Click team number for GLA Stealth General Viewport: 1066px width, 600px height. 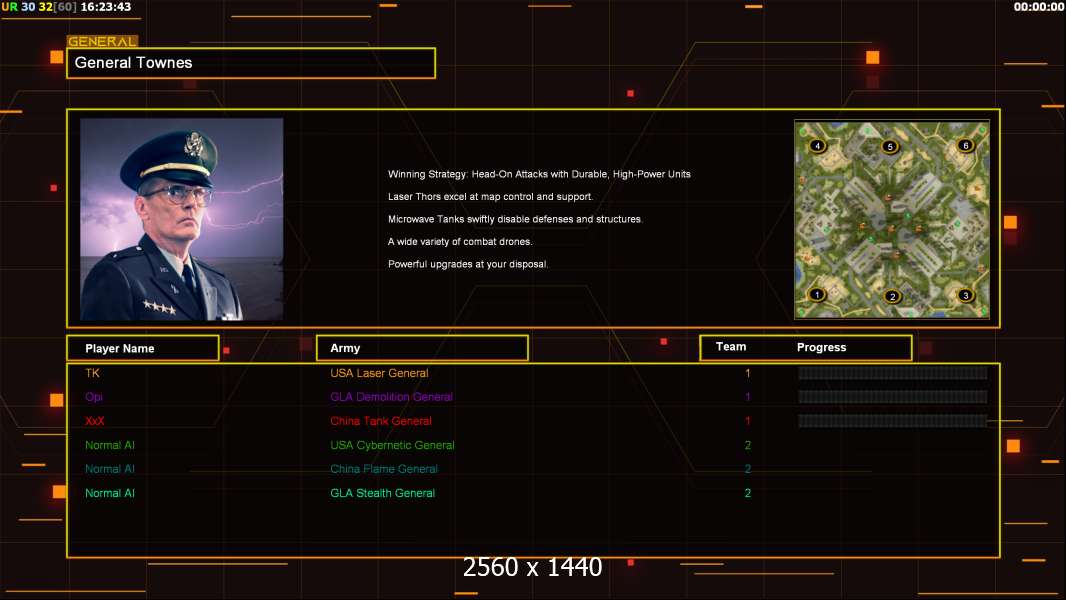pyautogui.click(x=748, y=493)
